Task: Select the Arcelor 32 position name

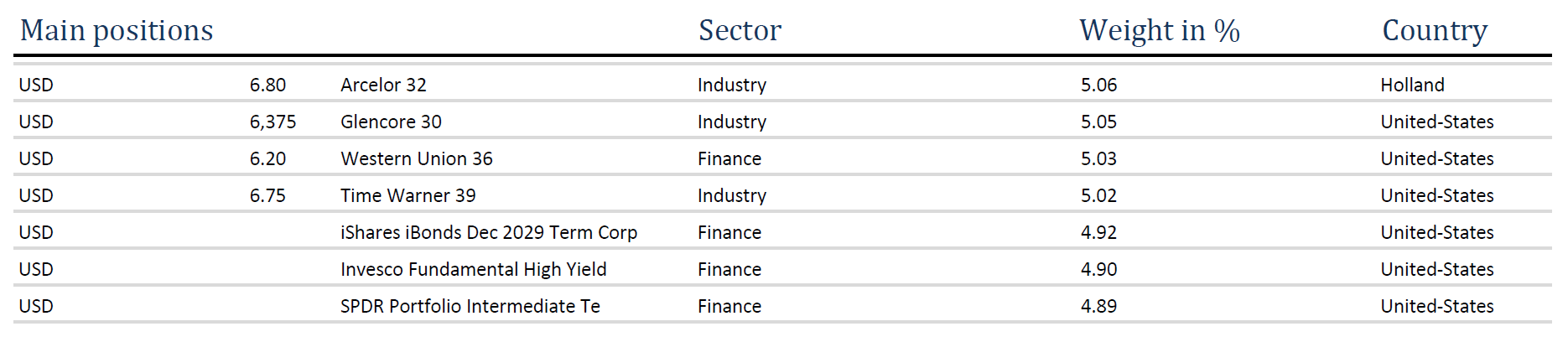Action: [383, 85]
